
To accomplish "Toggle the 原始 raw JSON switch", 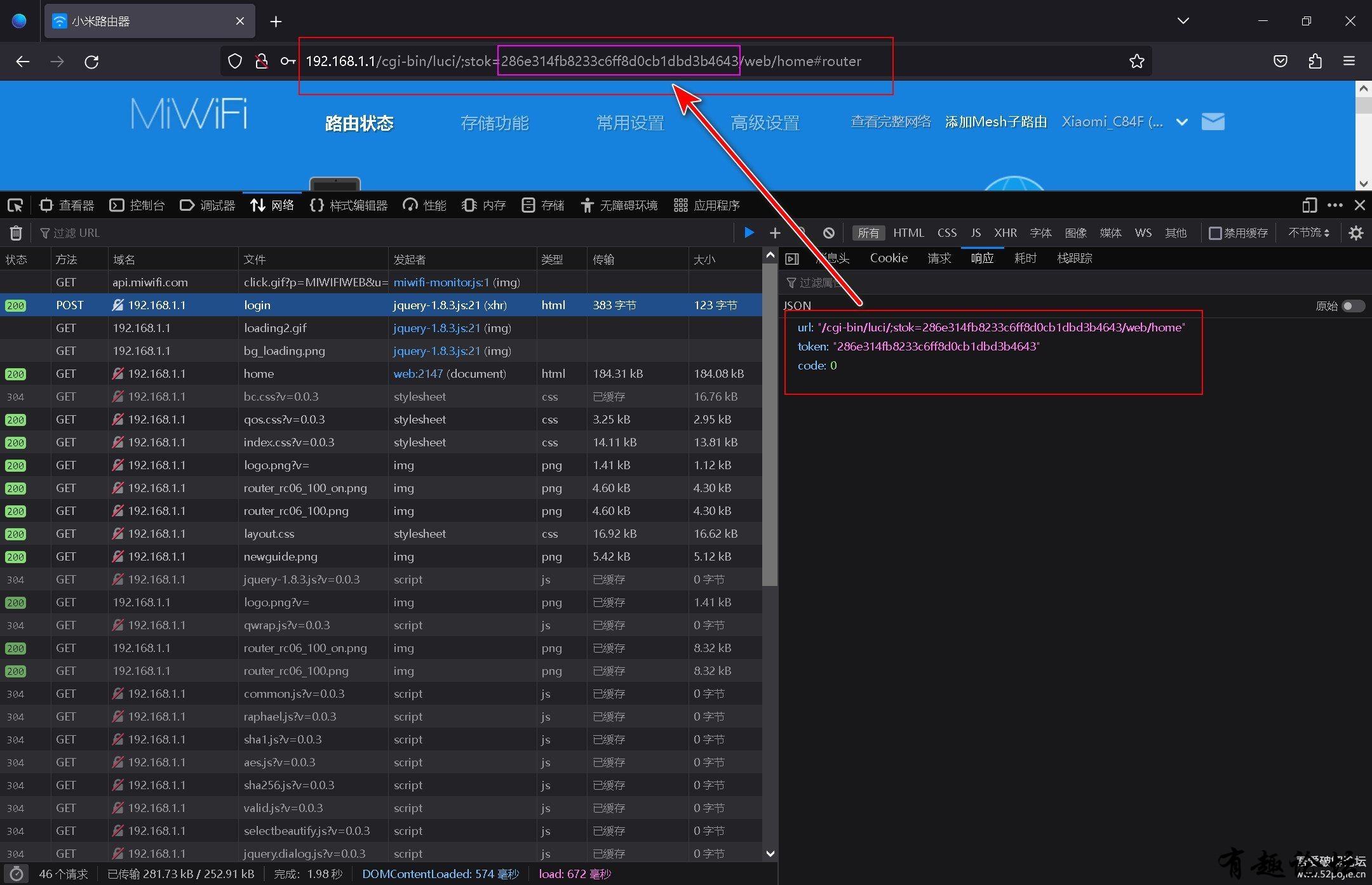I will point(1352,306).
